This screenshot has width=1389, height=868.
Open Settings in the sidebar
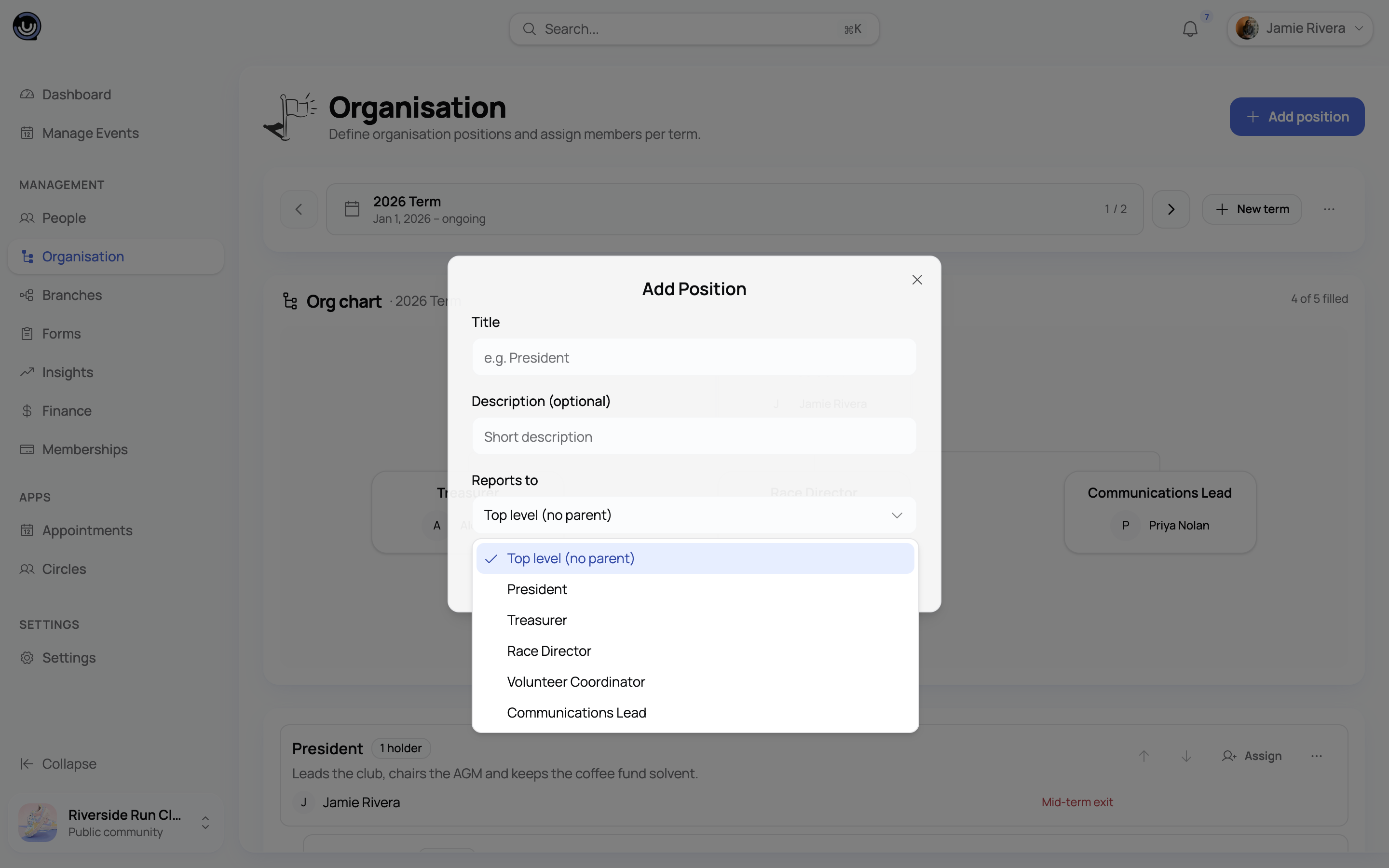pyautogui.click(x=115, y=657)
